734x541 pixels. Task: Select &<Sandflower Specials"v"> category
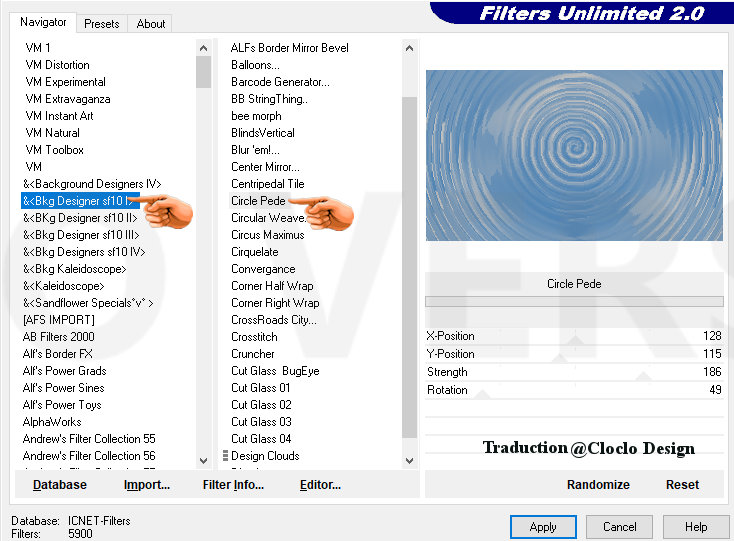88,303
